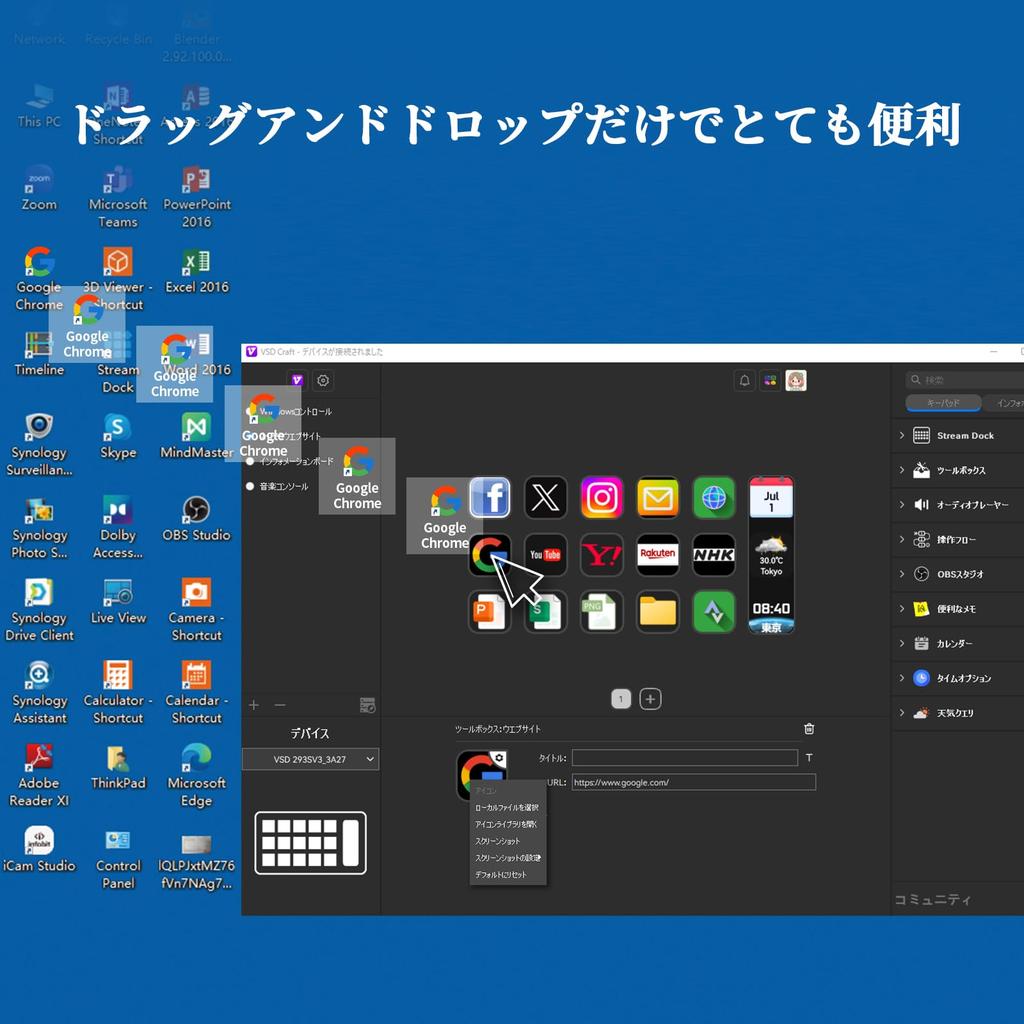Image resolution: width=1024 pixels, height=1024 pixels.
Task: Choose スクリーンショット from the icon menu
Action: [498, 841]
